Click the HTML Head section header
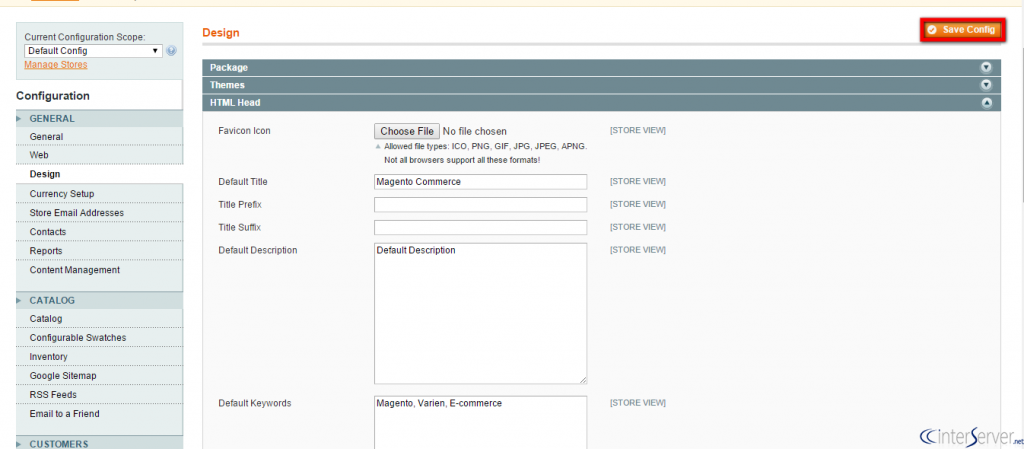The height and width of the screenshot is (449, 1024). pos(601,102)
